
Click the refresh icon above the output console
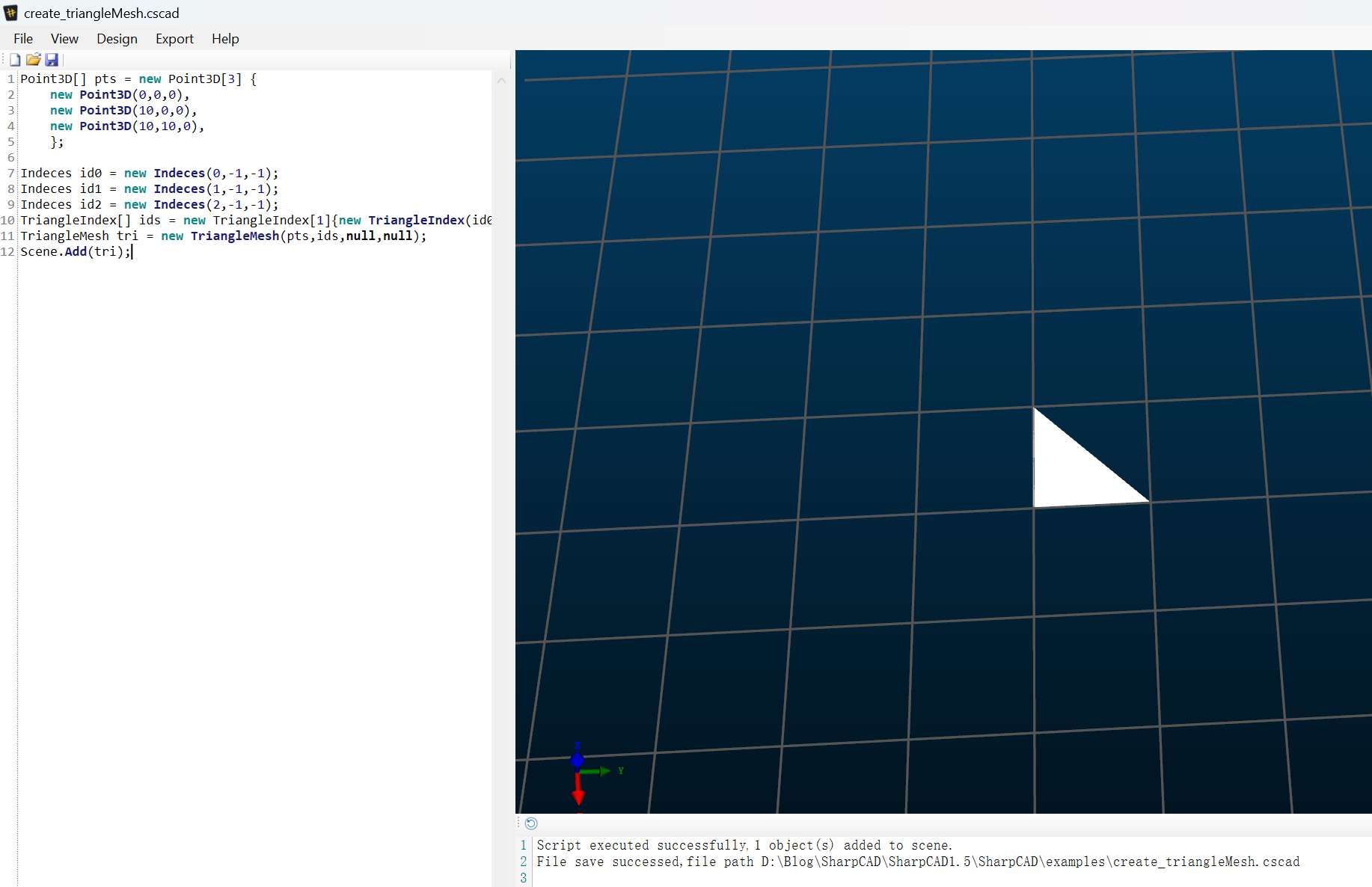coord(531,823)
